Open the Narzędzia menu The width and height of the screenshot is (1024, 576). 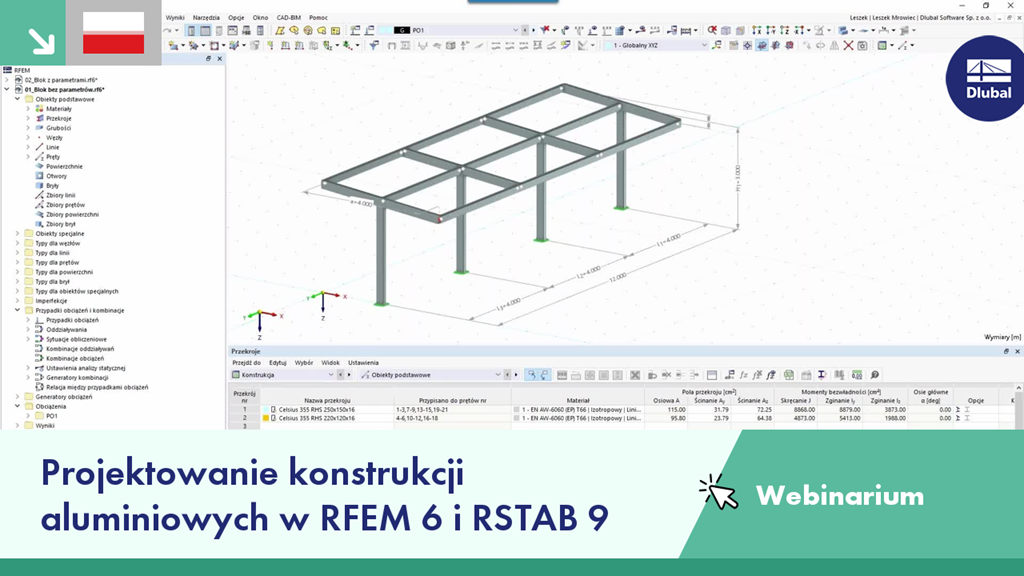(x=206, y=18)
